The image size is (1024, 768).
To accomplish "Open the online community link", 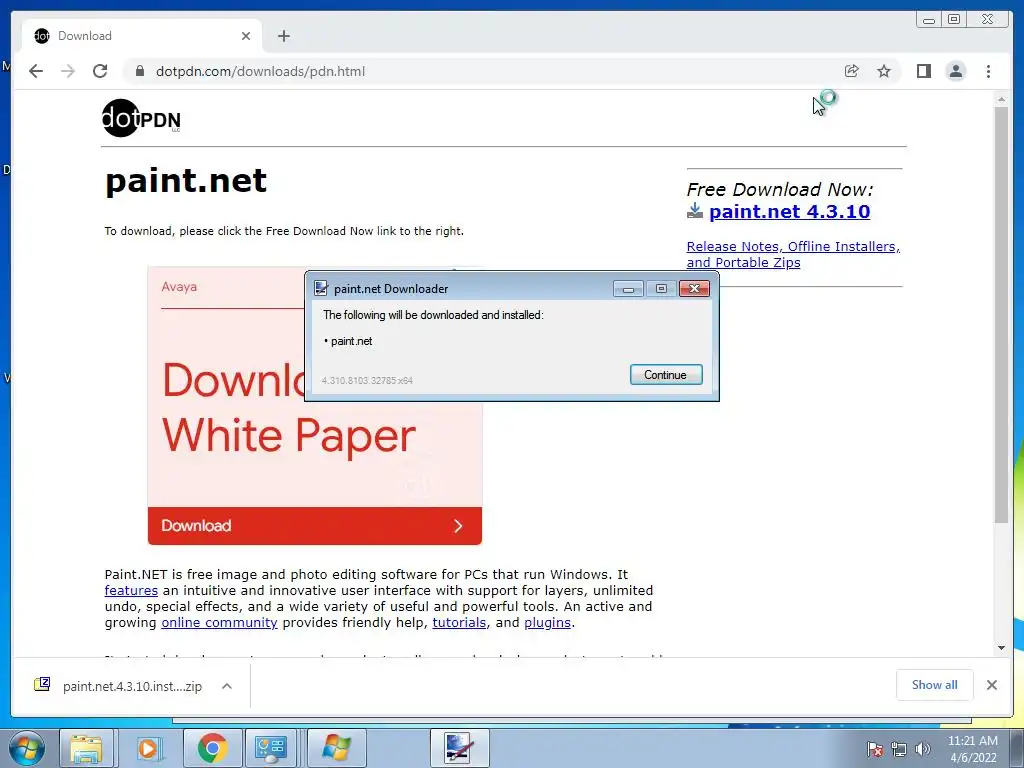I will point(219,622).
